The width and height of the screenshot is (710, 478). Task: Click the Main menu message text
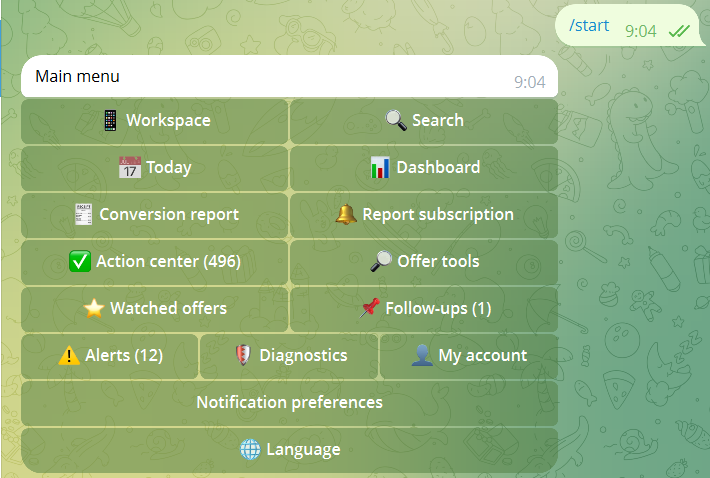(x=77, y=76)
